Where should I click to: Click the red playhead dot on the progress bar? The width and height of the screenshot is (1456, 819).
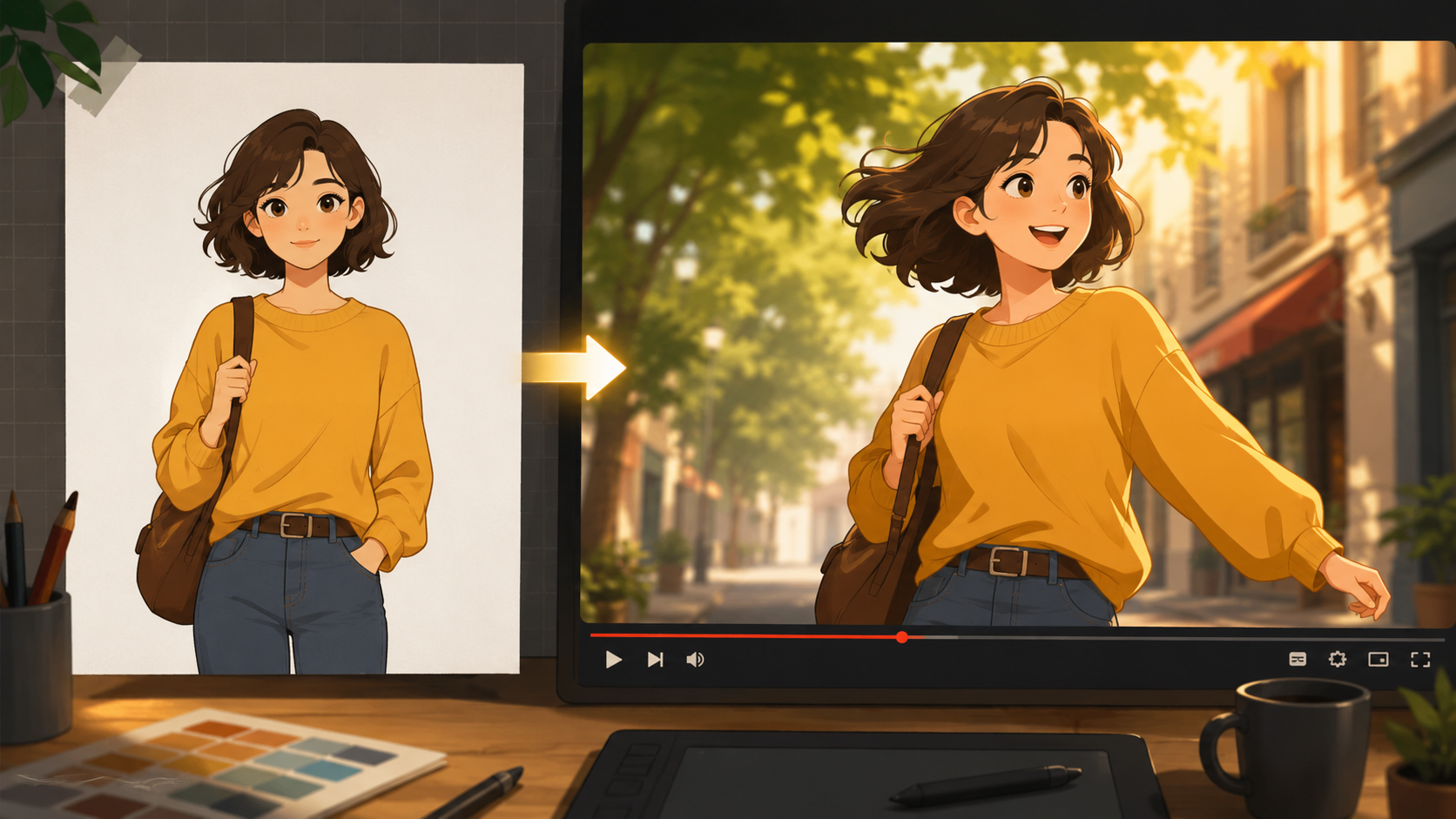click(x=902, y=637)
